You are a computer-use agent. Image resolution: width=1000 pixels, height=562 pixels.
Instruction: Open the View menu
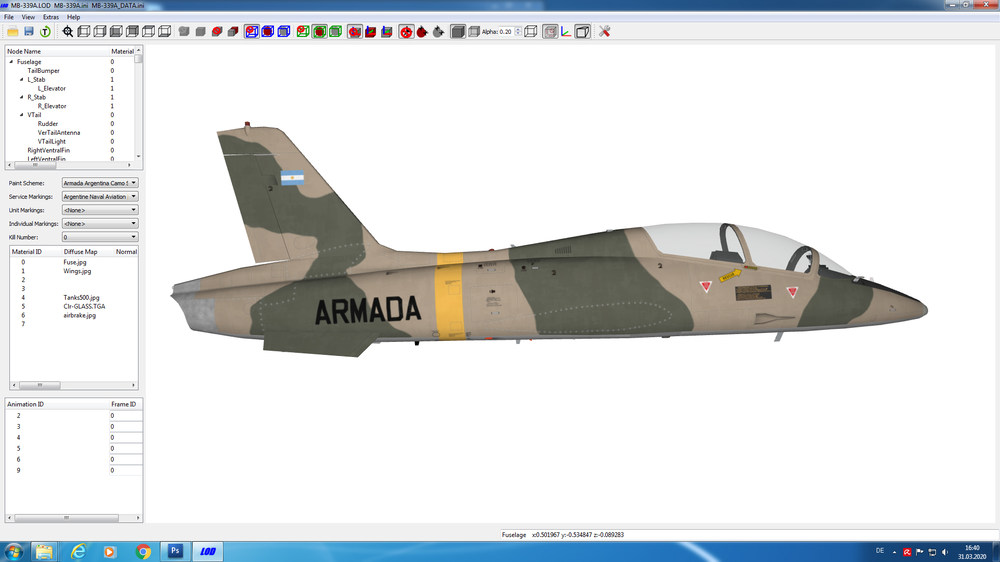point(28,17)
